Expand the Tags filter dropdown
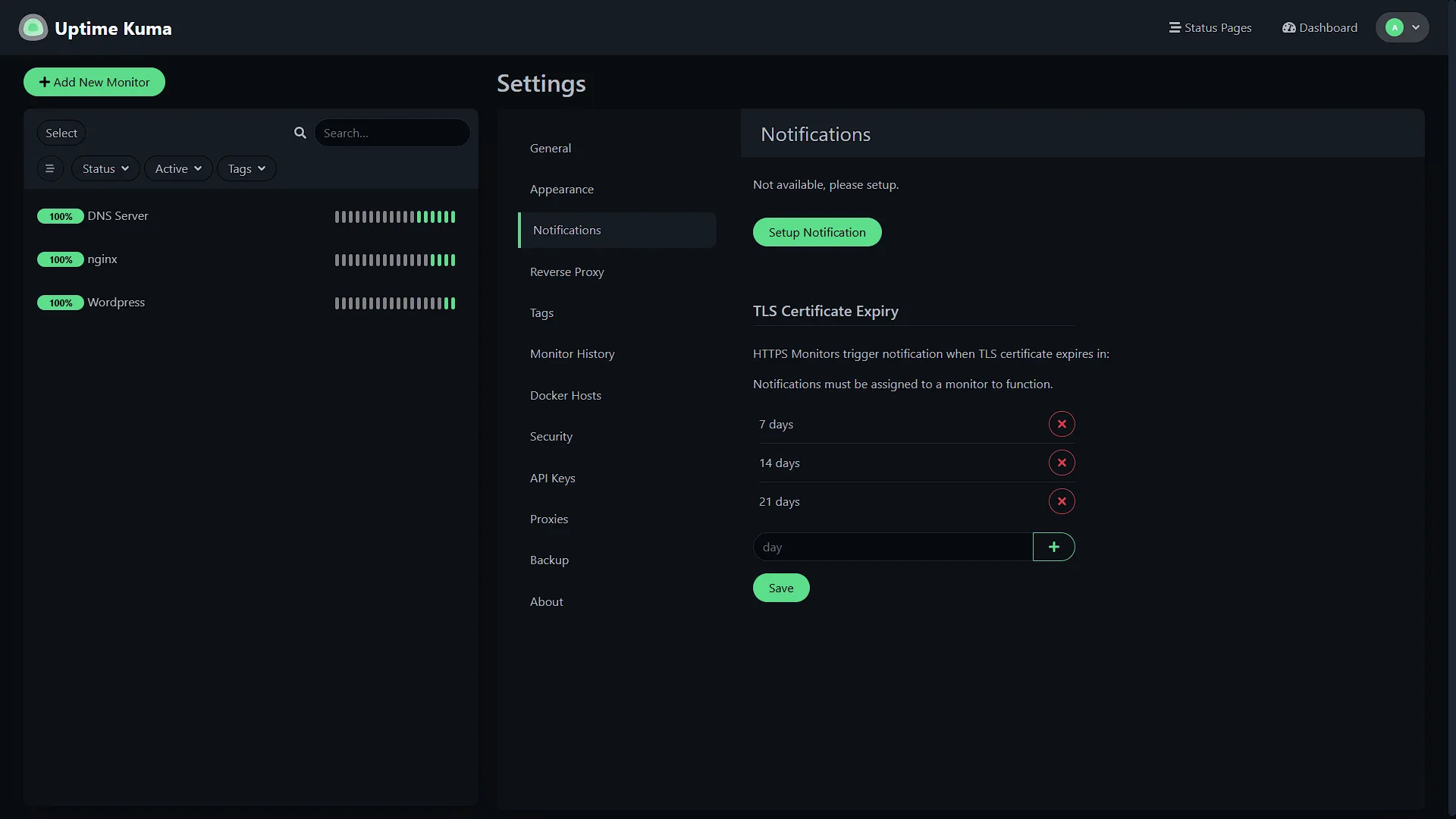The width and height of the screenshot is (1456, 819). click(x=246, y=168)
